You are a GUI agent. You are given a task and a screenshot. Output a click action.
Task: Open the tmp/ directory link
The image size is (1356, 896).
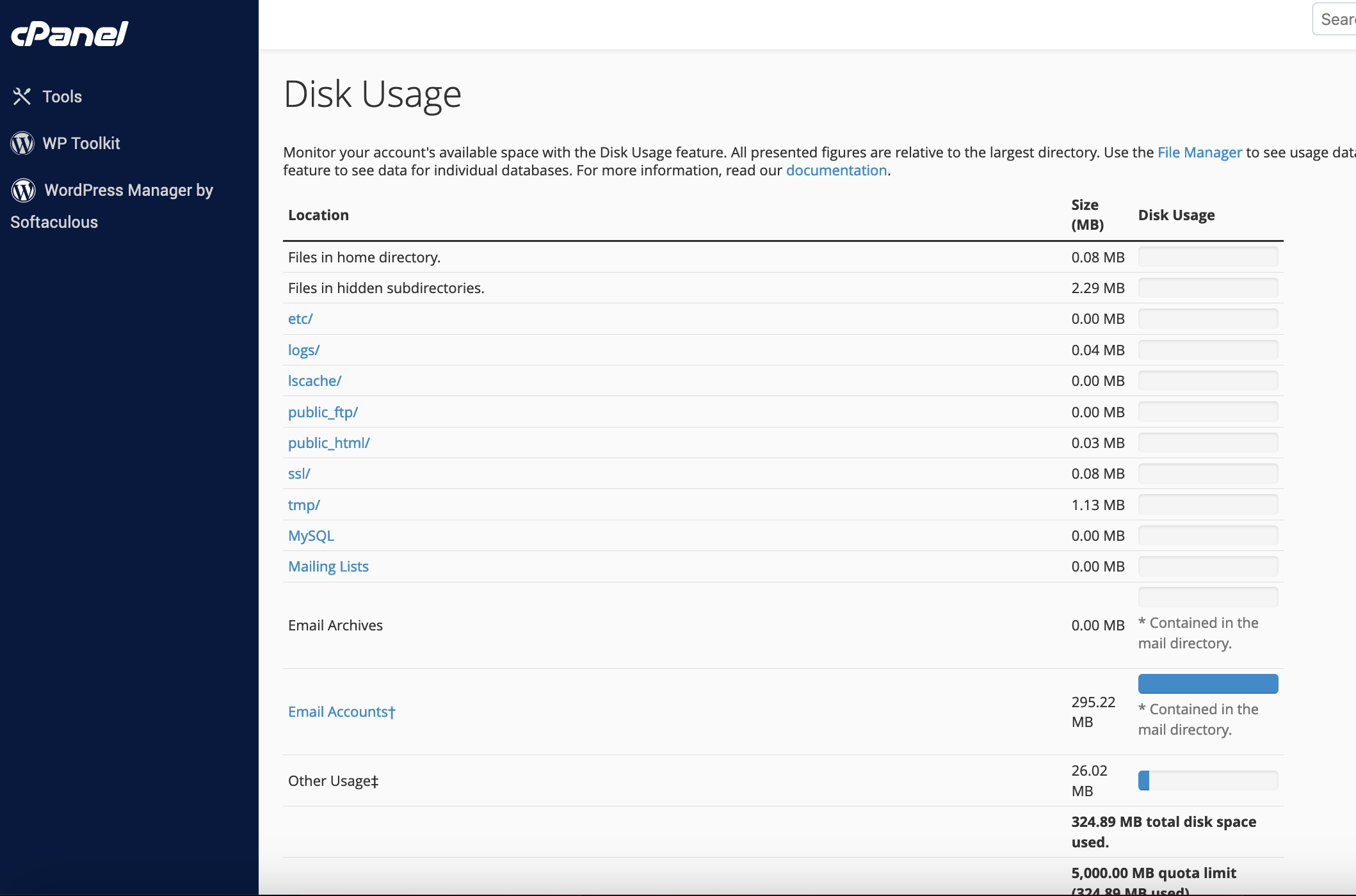click(x=303, y=505)
